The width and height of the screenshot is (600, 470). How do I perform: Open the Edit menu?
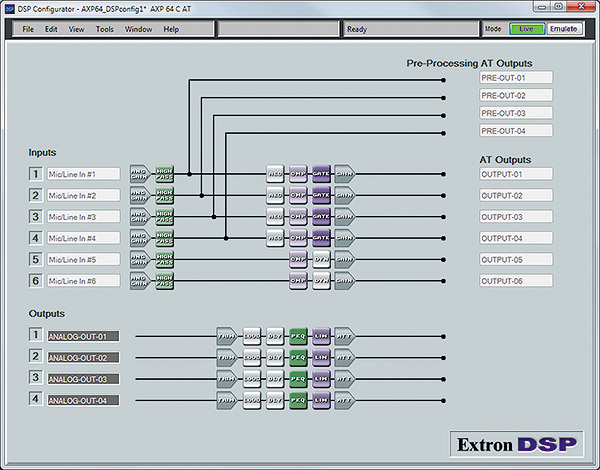(x=51, y=29)
